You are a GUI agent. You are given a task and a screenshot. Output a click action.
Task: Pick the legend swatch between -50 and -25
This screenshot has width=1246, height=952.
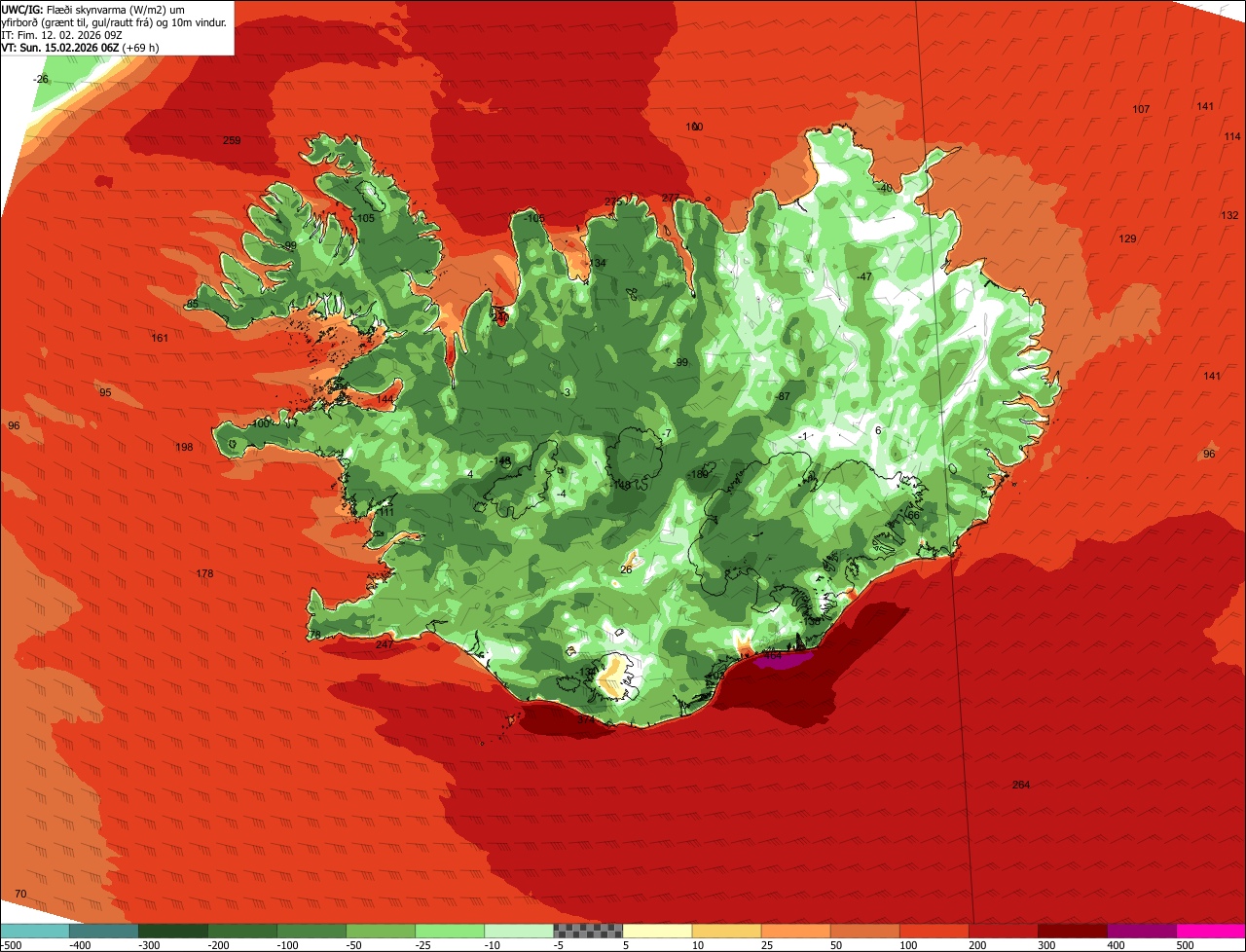tap(381, 931)
